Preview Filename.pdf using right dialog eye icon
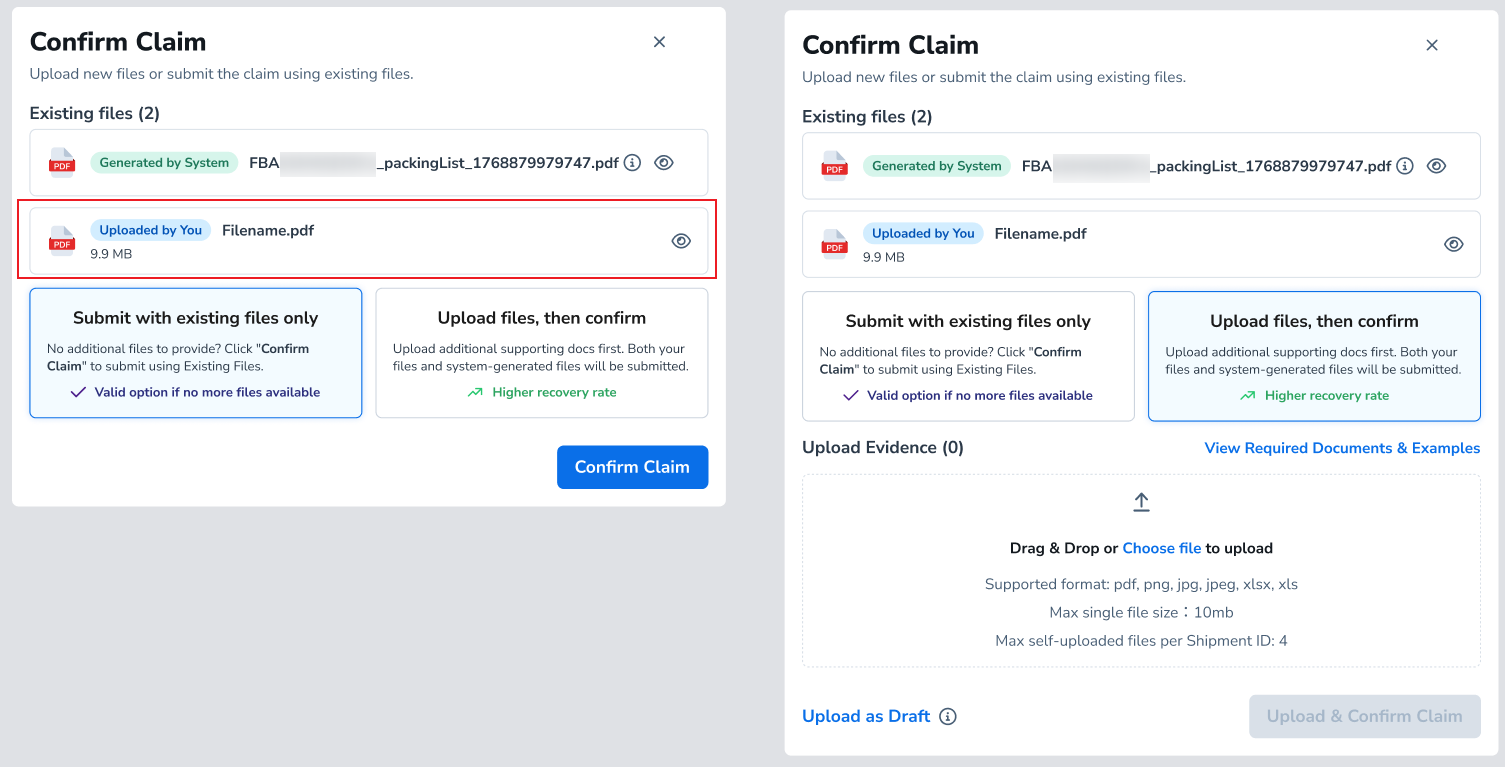 point(1454,244)
